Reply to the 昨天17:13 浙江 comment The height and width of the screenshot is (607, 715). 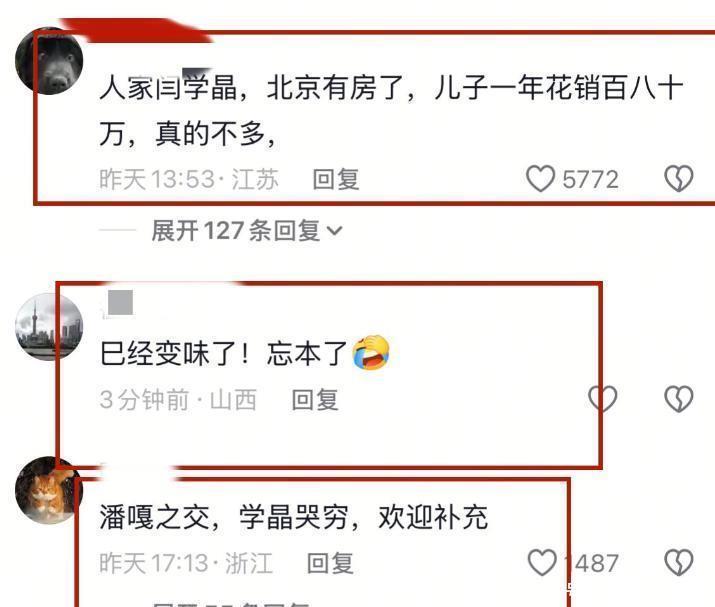tap(330, 563)
